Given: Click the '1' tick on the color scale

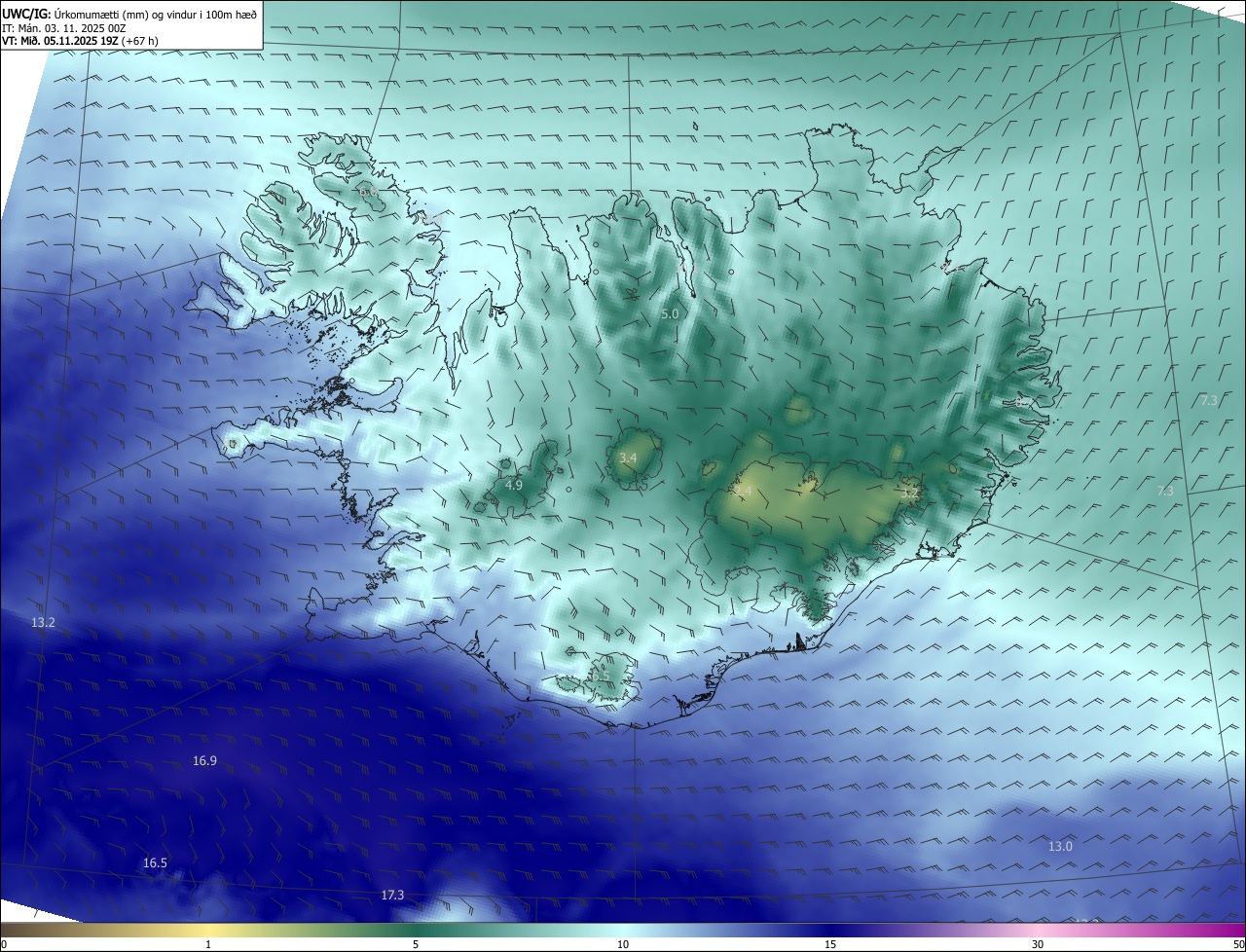Looking at the screenshot, I should pos(208,944).
